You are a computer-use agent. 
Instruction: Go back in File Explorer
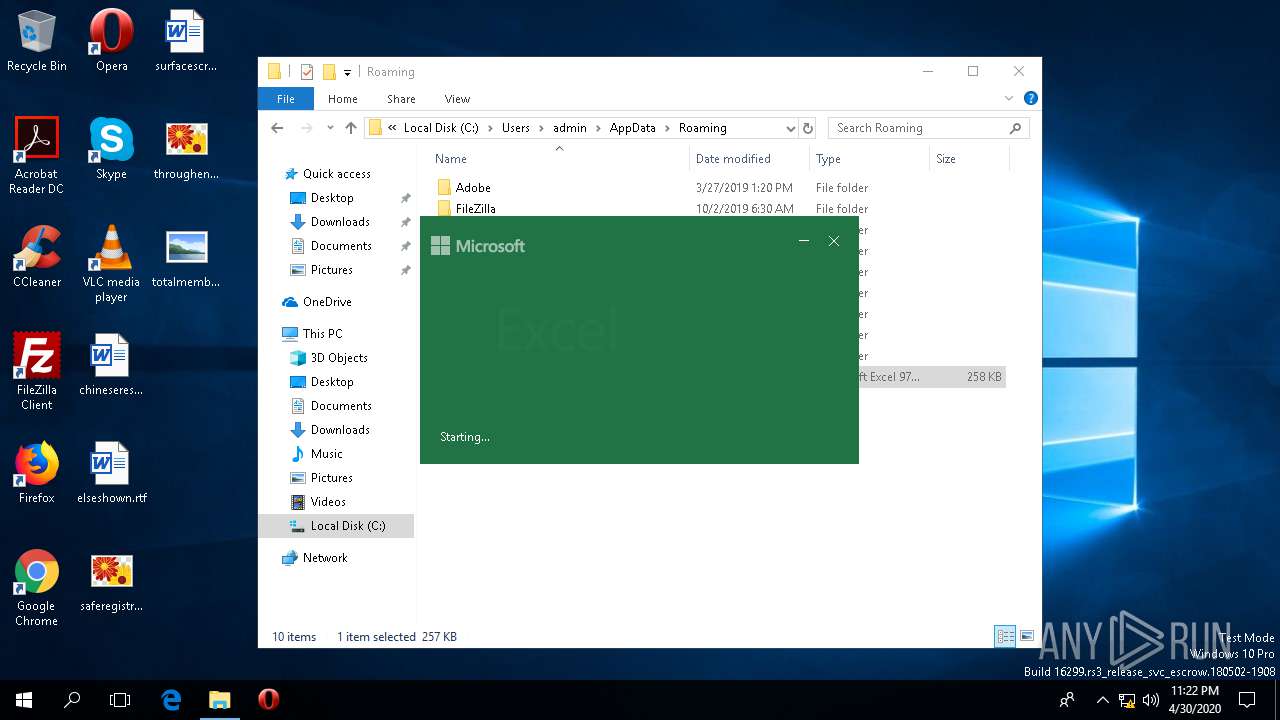[277, 128]
